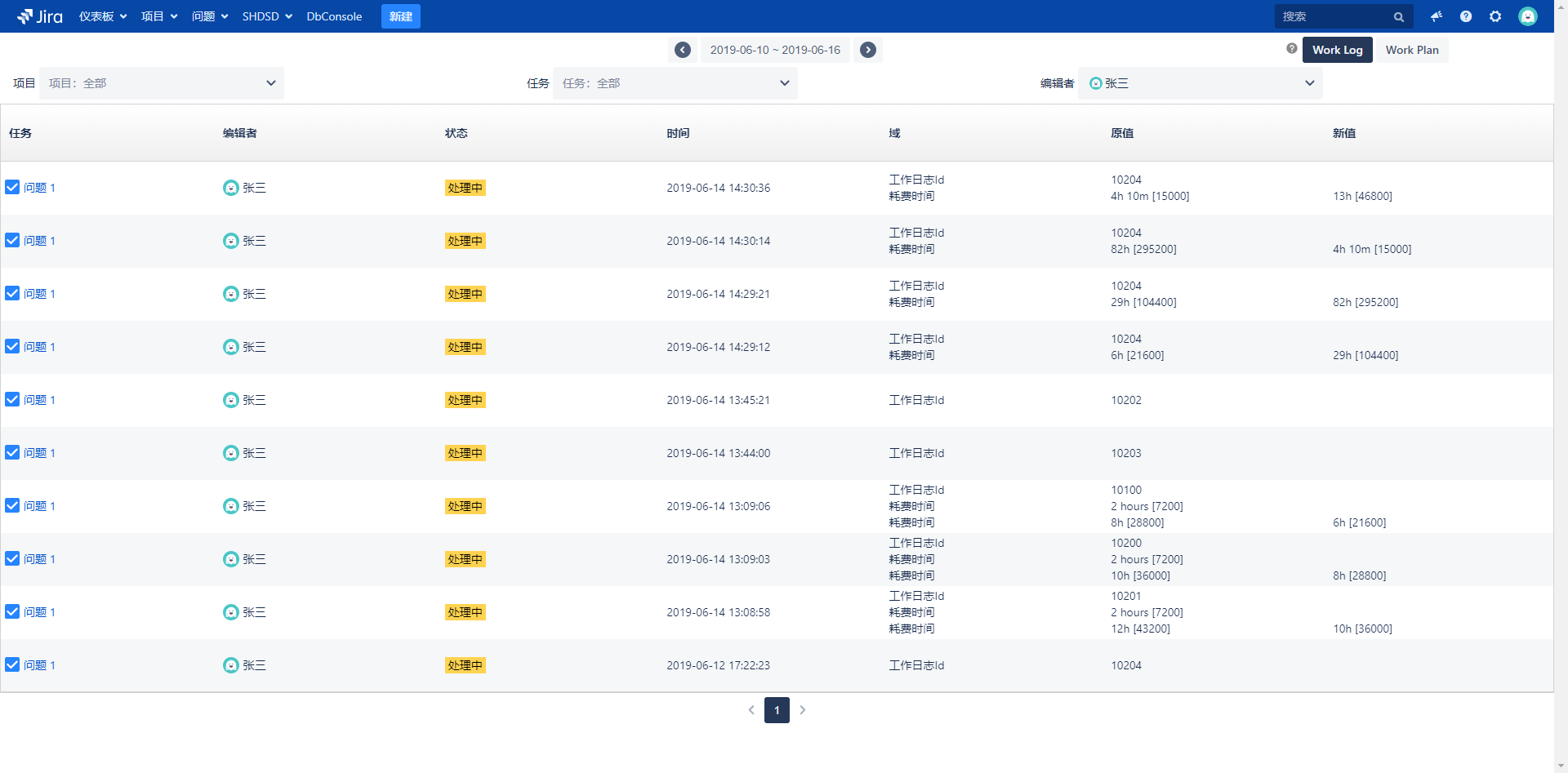Expand the 任务 filter dropdown
Screen dimensions: 1568x773
pyautogui.click(x=675, y=83)
